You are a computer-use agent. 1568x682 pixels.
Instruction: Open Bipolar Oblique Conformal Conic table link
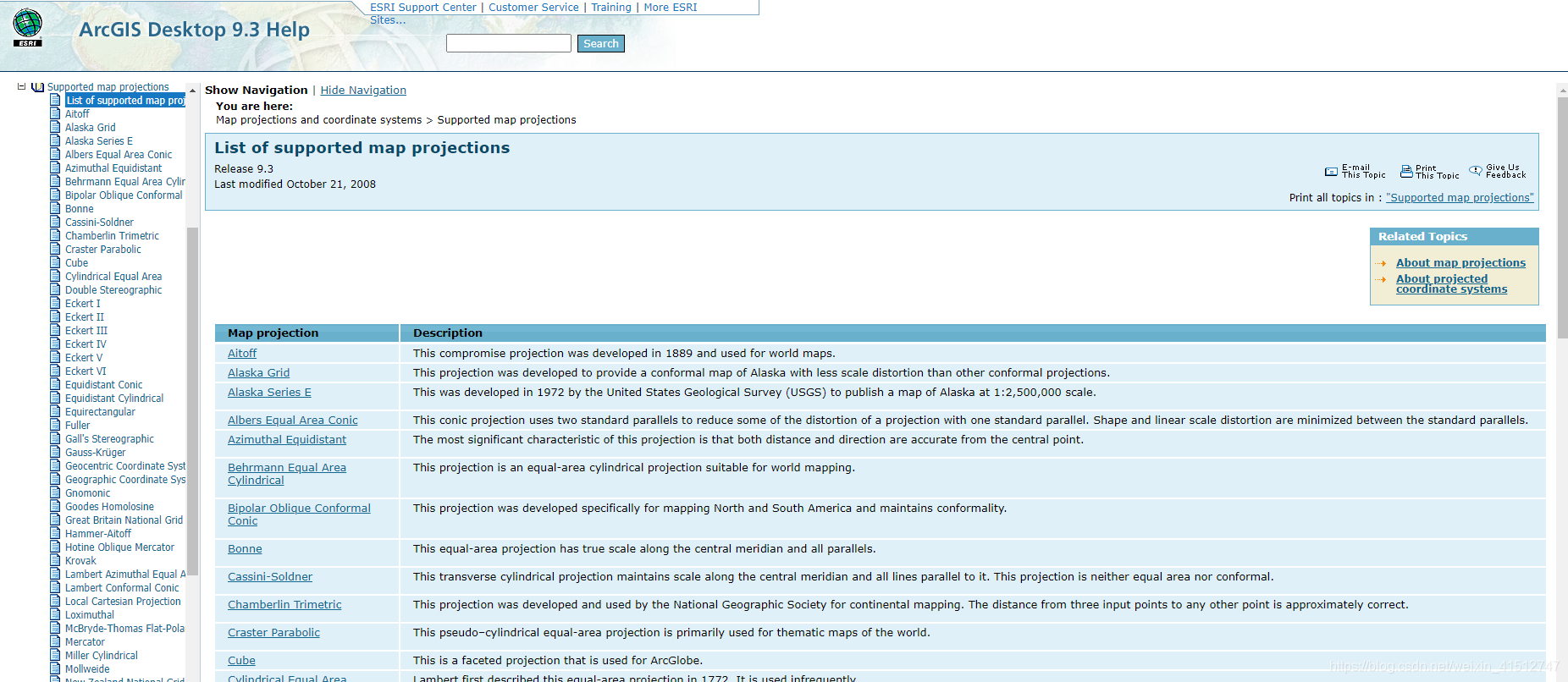299,514
